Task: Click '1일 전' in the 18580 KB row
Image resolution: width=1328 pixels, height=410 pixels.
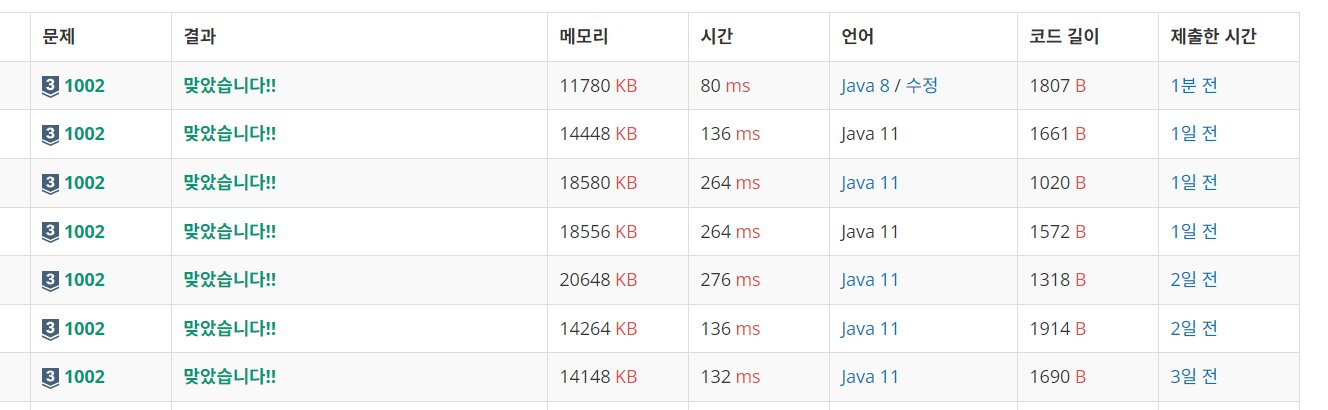Action: coord(1194,183)
